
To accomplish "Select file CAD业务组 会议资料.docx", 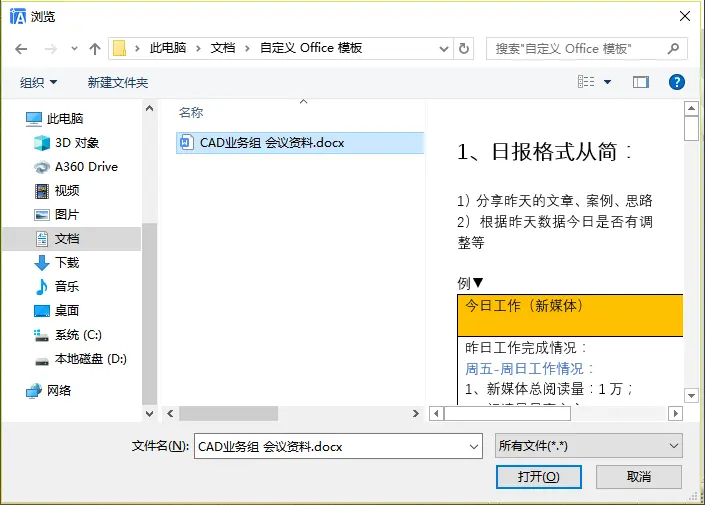I will click(x=300, y=143).
